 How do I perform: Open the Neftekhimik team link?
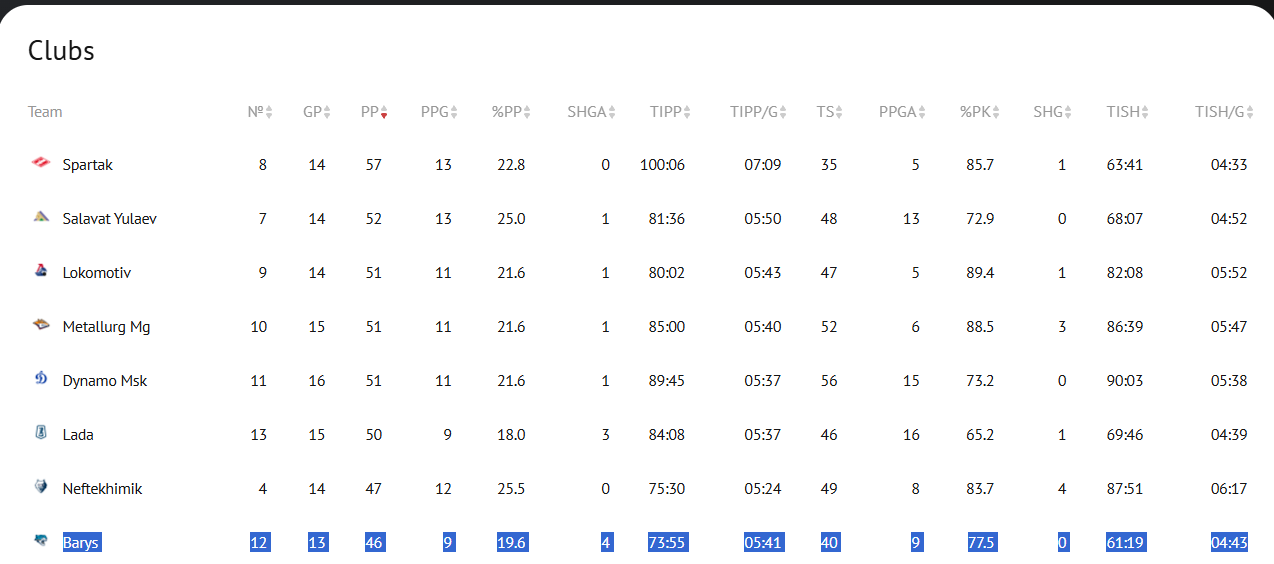click(x=102, y=489)
